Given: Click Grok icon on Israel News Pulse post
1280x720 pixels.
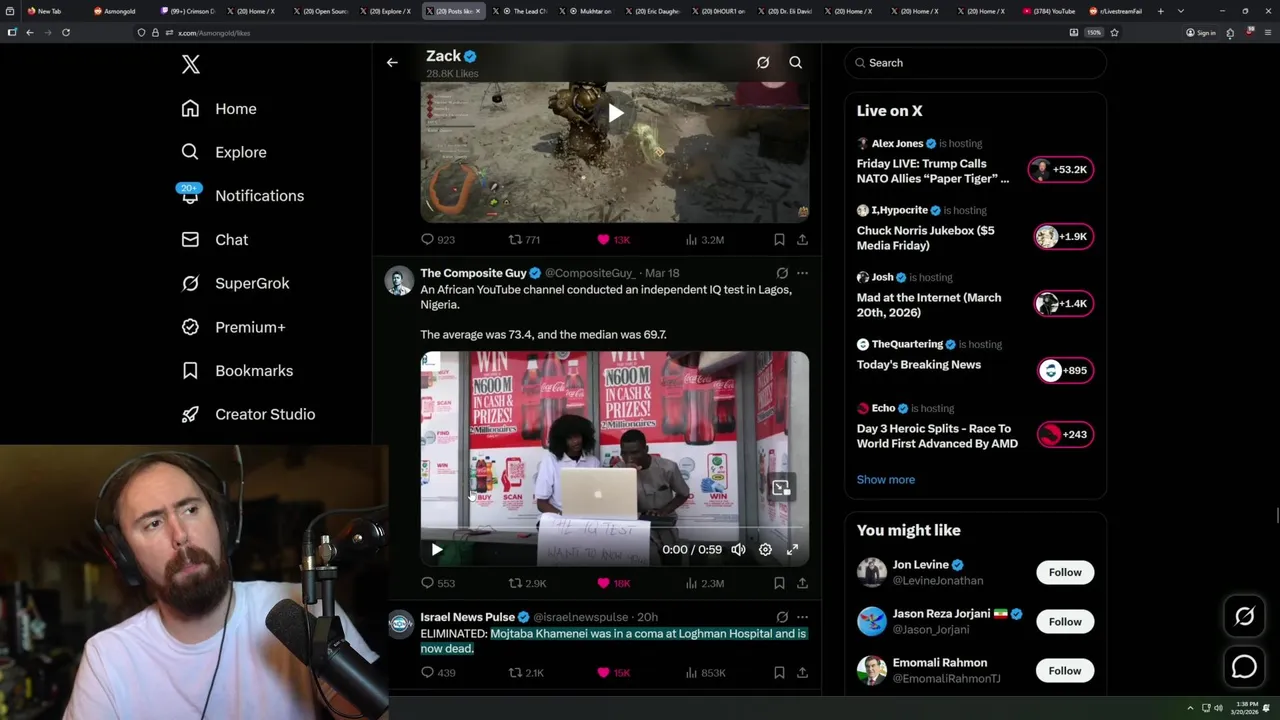Looking at the screenshot, I should pyautogui.click(x=782, y=617).
